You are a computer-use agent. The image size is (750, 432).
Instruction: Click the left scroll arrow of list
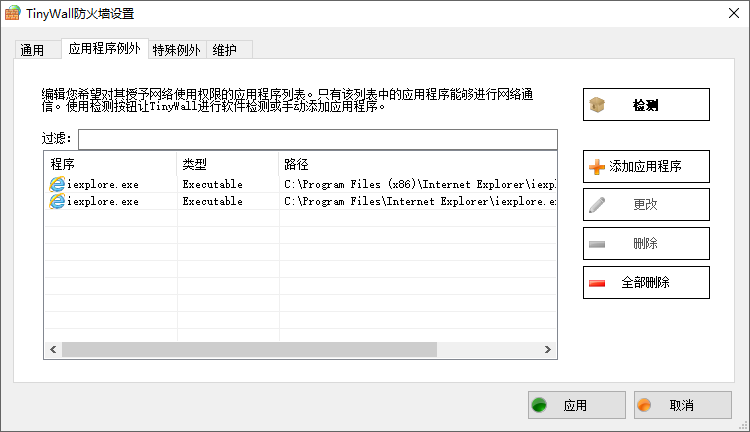click(53, 350)
